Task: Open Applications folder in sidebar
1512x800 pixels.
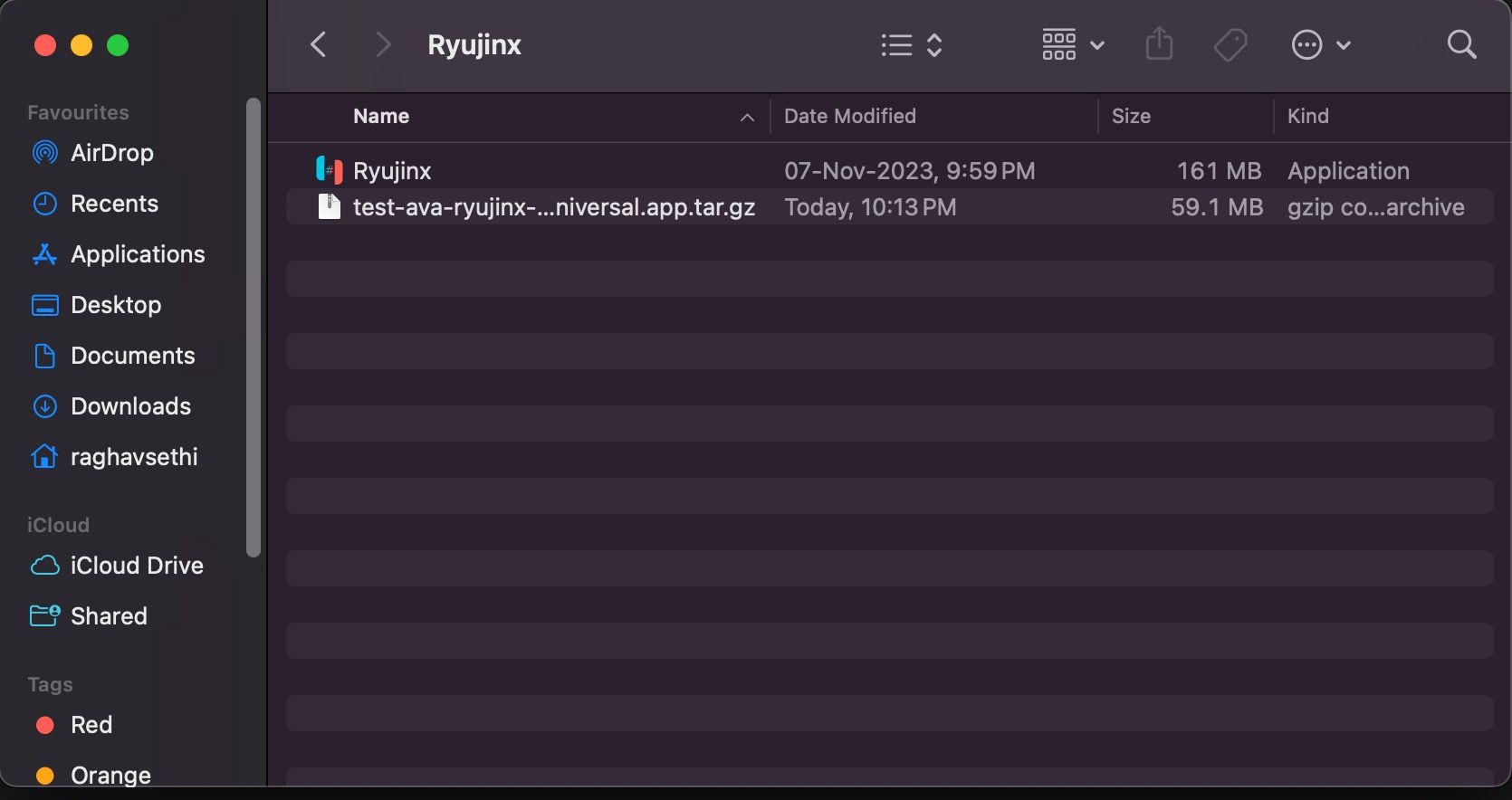Action: [x=138, y=254]
